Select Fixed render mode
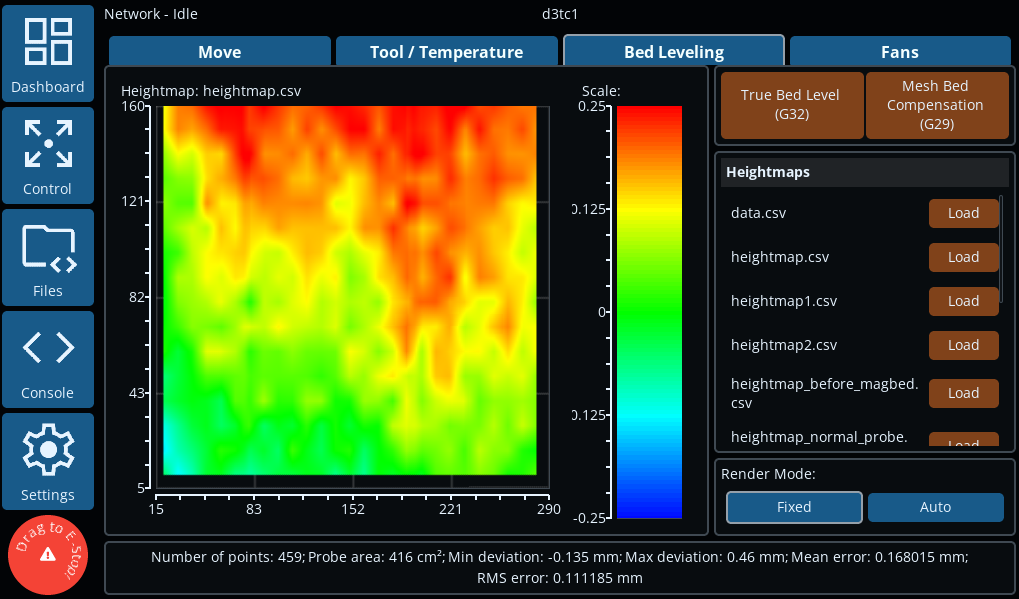 794,507
